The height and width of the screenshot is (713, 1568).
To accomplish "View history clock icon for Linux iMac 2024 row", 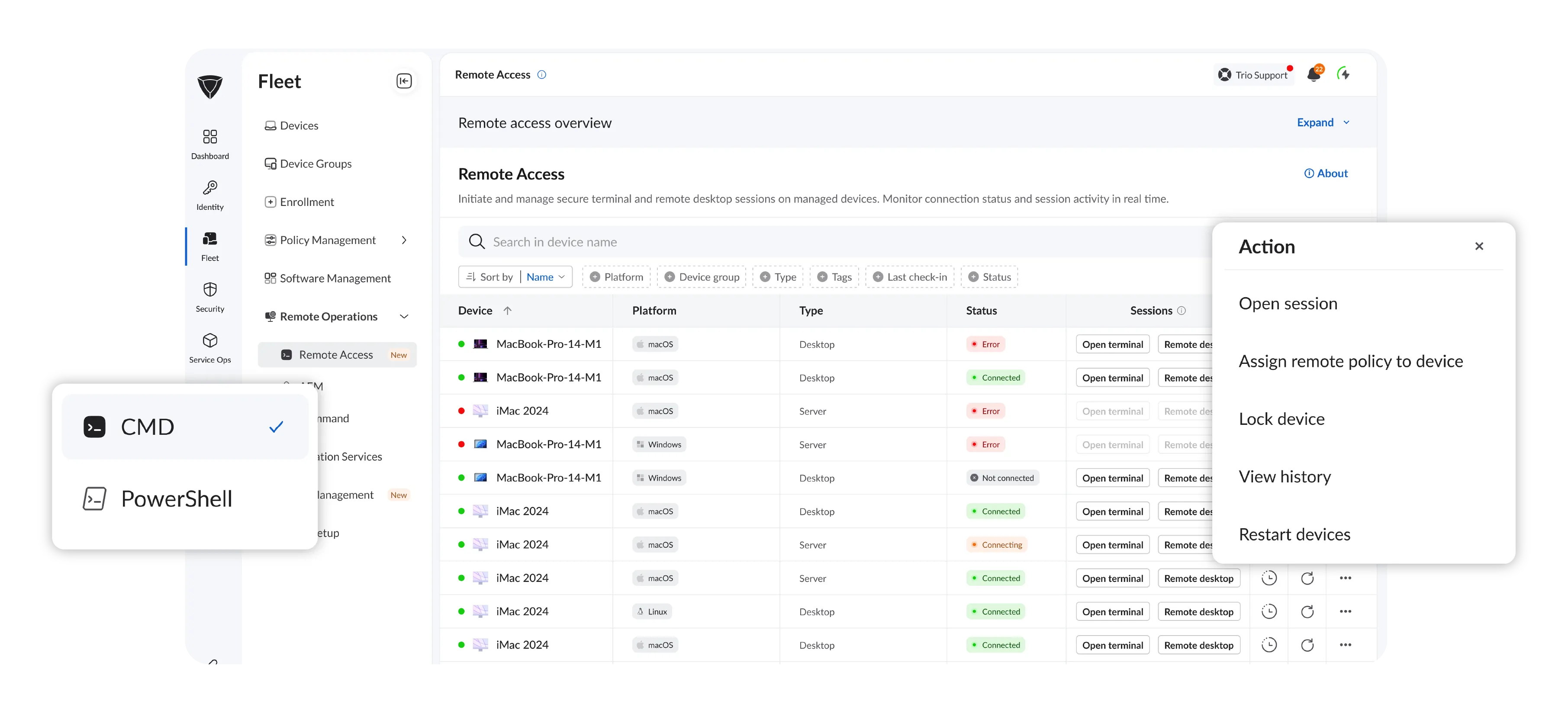I will pos(1269,611).
